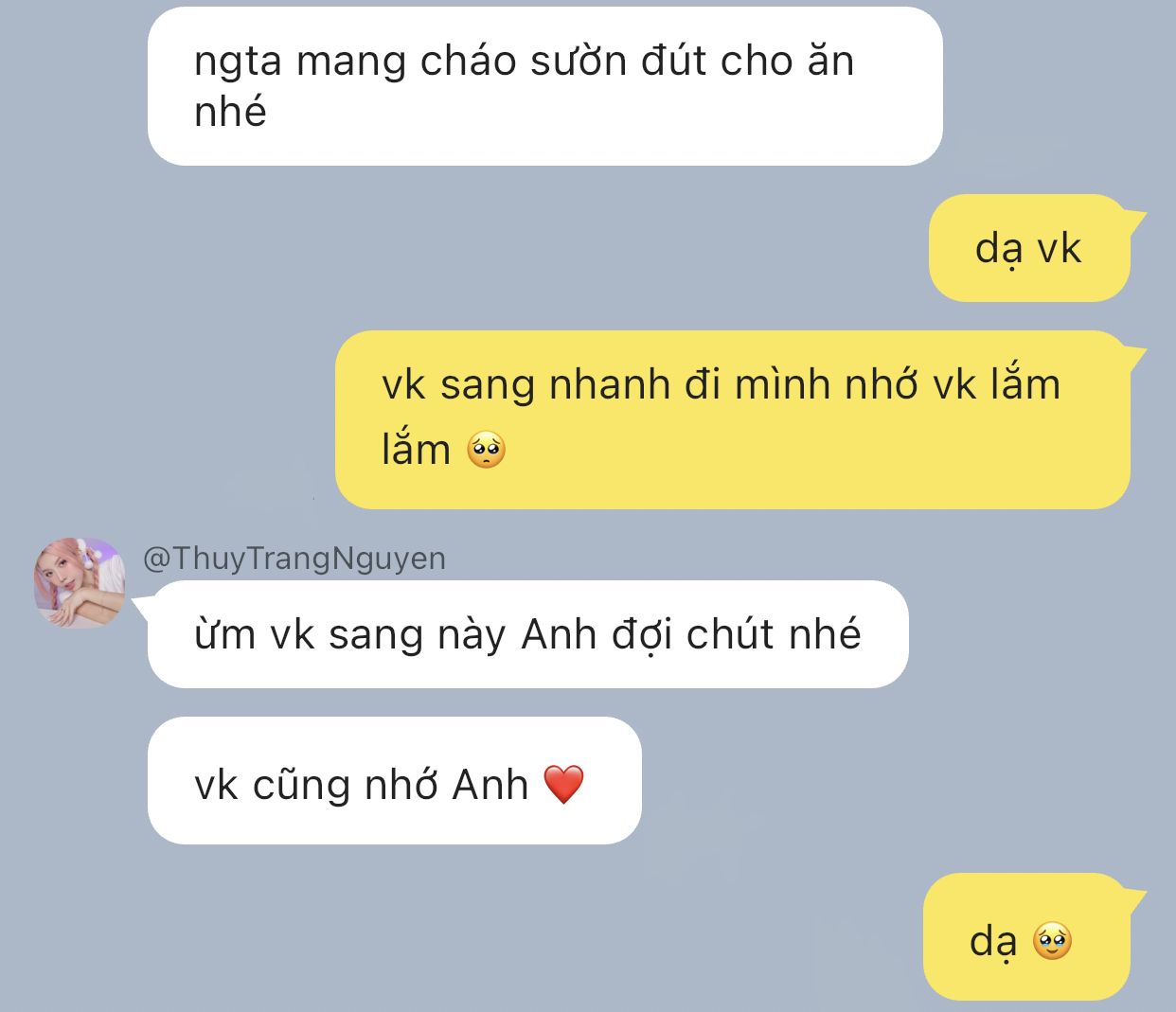Image resolution: width=1176 pixels, height=1012 pixels.
Task: Select the yellow 'dạ vk' reply bubble
Action: coord(1030,248)
